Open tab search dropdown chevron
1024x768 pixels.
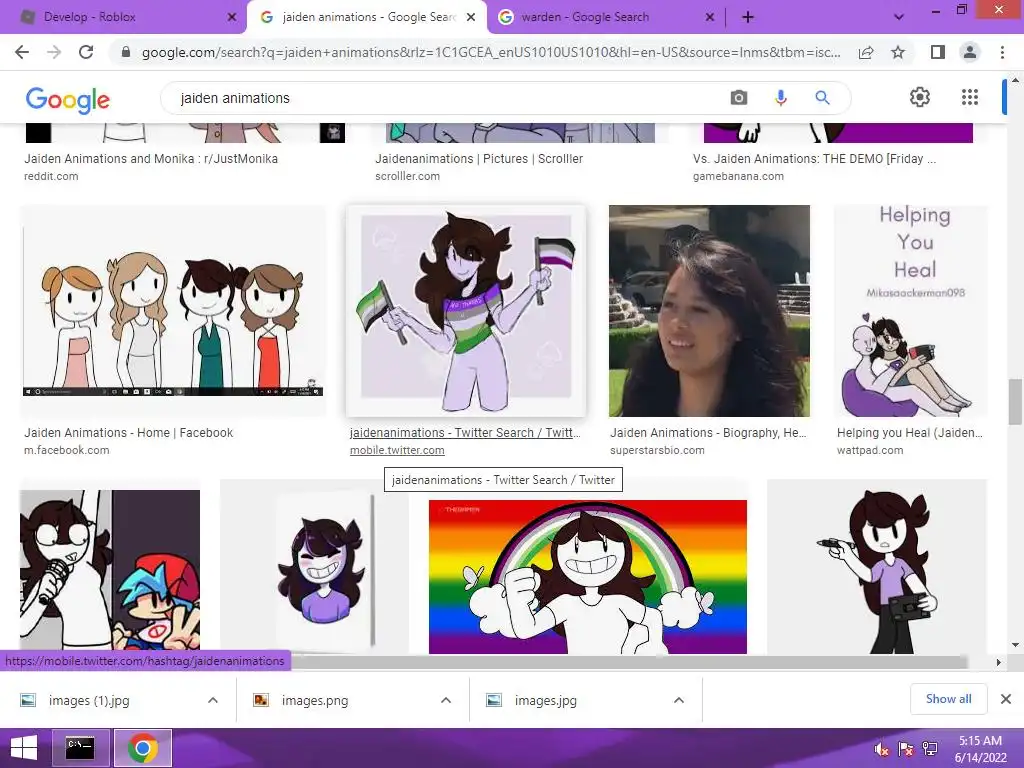(x=899, y=17)
